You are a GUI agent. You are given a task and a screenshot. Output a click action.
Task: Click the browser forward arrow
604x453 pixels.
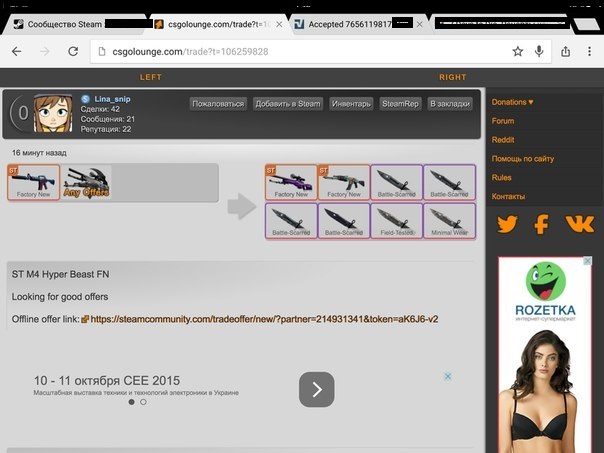pos(45,51)
